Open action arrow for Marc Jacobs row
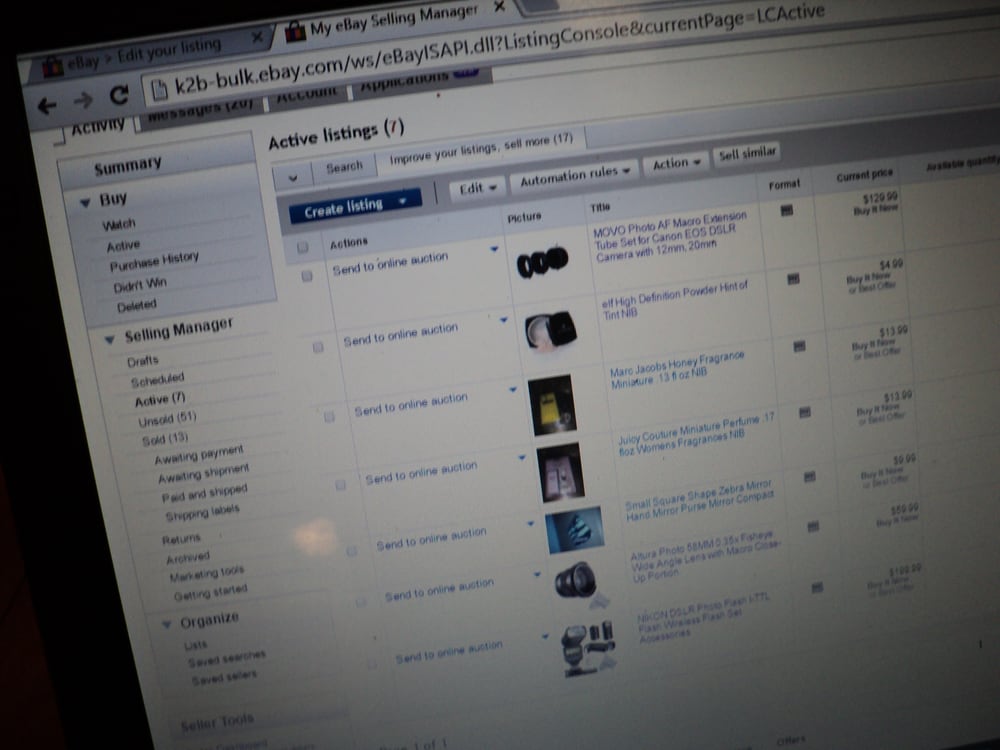 [x=513, y=389]
